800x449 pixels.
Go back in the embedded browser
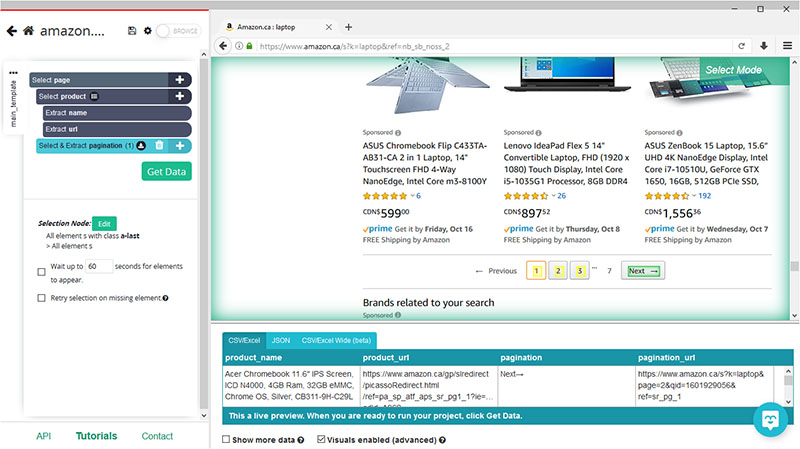223,46
